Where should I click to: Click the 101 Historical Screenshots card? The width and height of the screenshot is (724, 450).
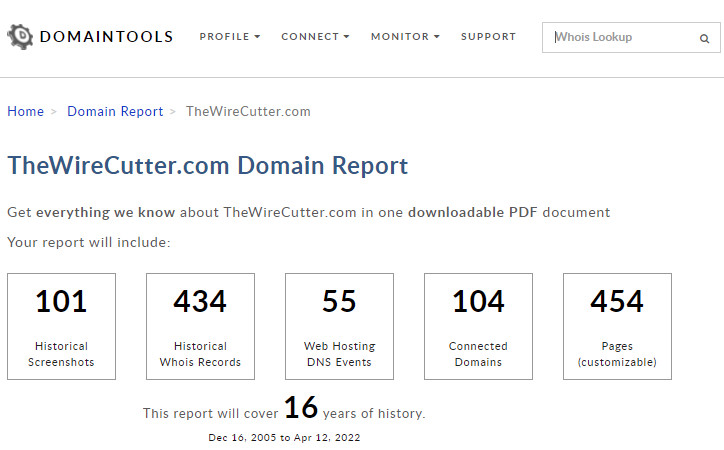pyautogui.click(x=61, y=326)
